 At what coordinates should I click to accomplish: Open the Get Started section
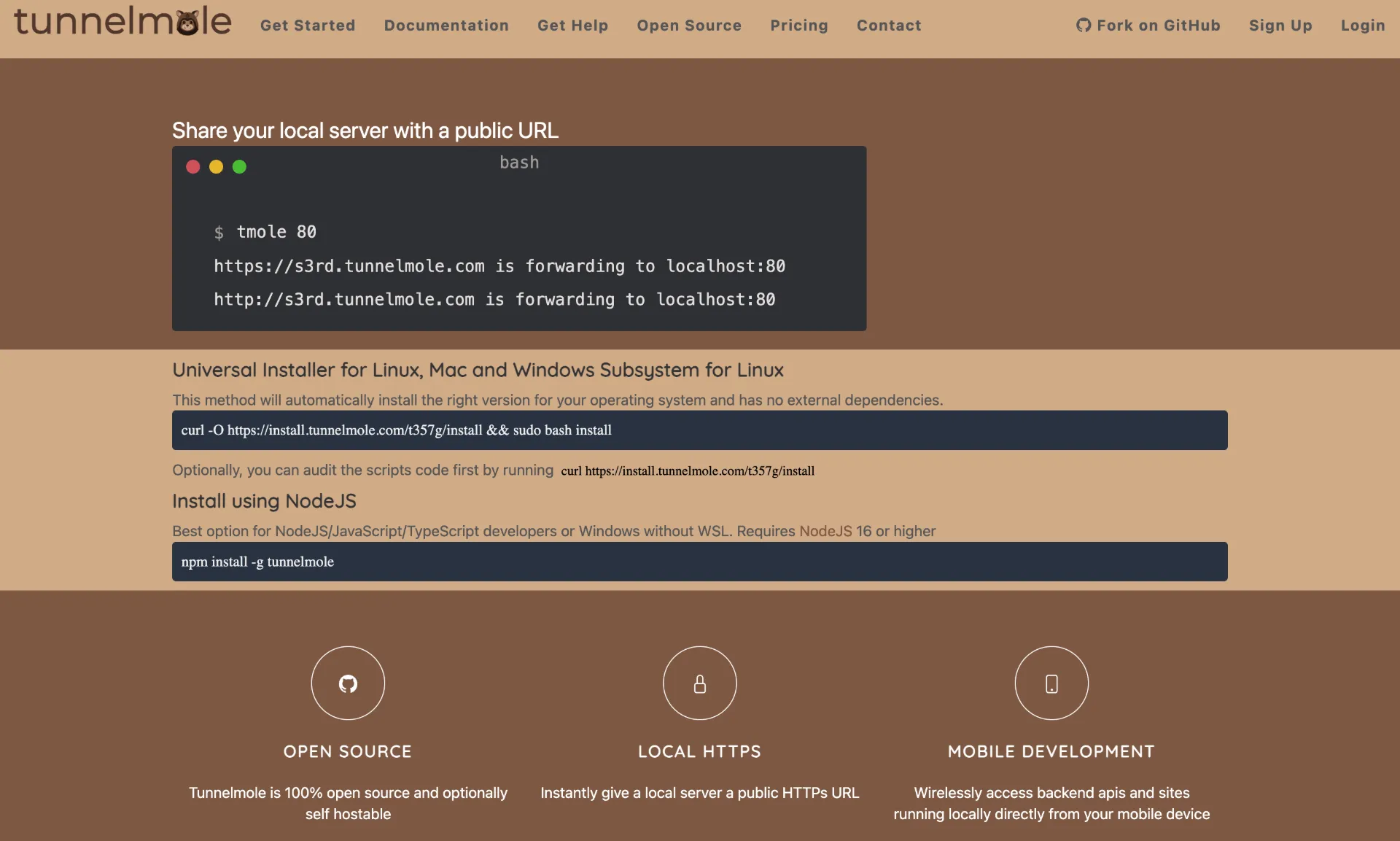[x=308, y=25]
